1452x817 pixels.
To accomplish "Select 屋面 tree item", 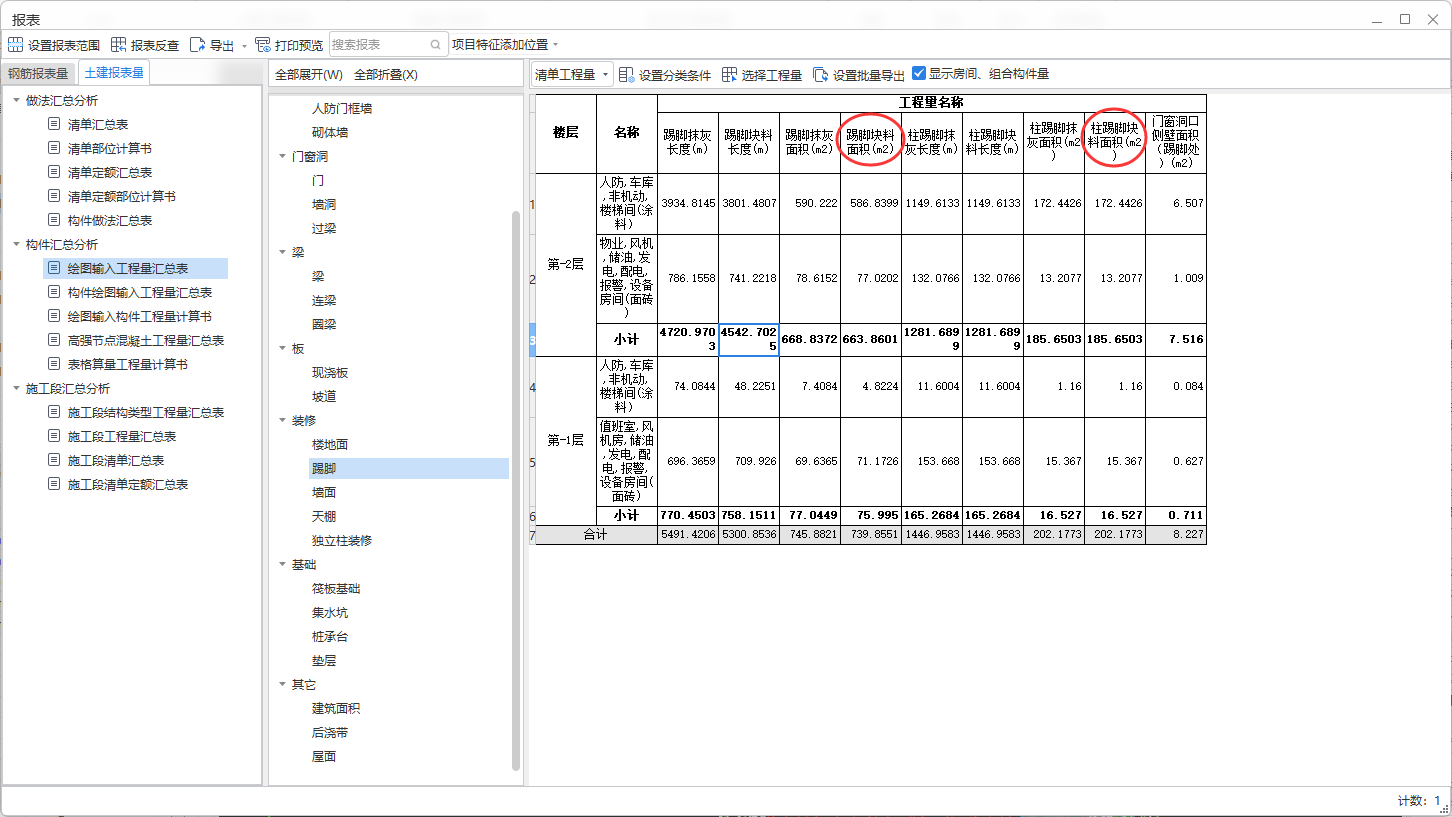I will [x=324, y=757].
